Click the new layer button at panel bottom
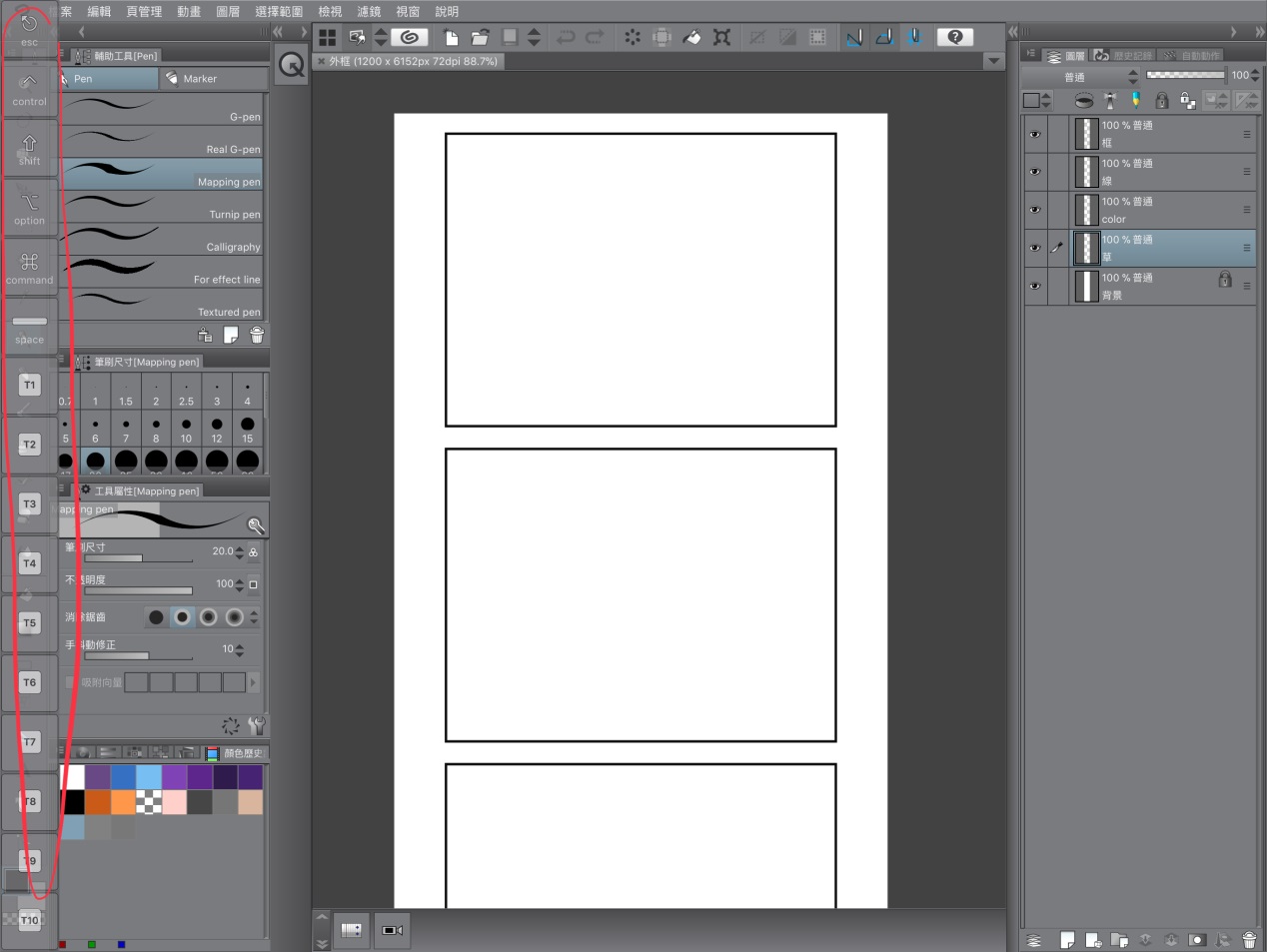The height and width of the screenshot is (952, 1267). (1068, 940)
